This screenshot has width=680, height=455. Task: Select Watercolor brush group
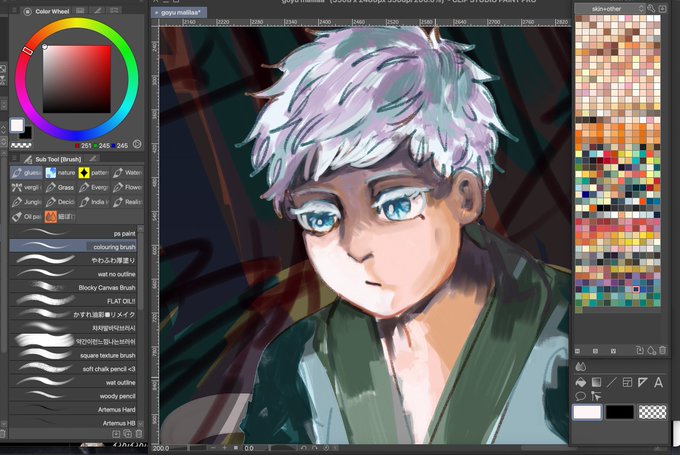(127, 173)
